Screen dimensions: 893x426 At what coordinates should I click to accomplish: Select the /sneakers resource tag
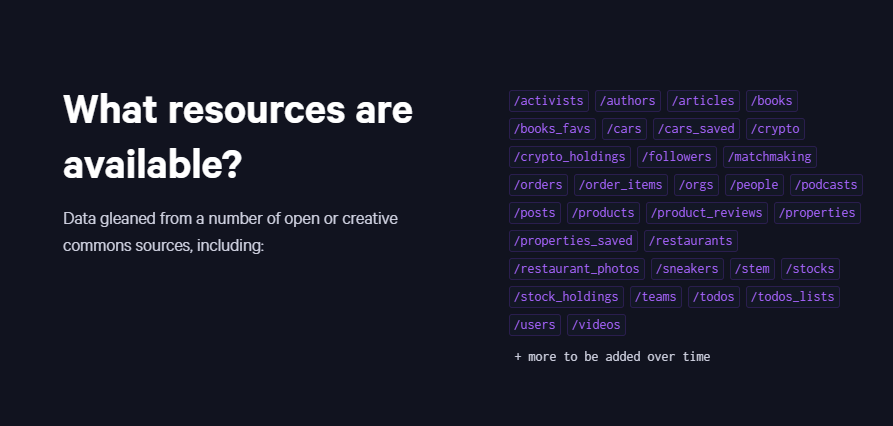tap(687, 268)
